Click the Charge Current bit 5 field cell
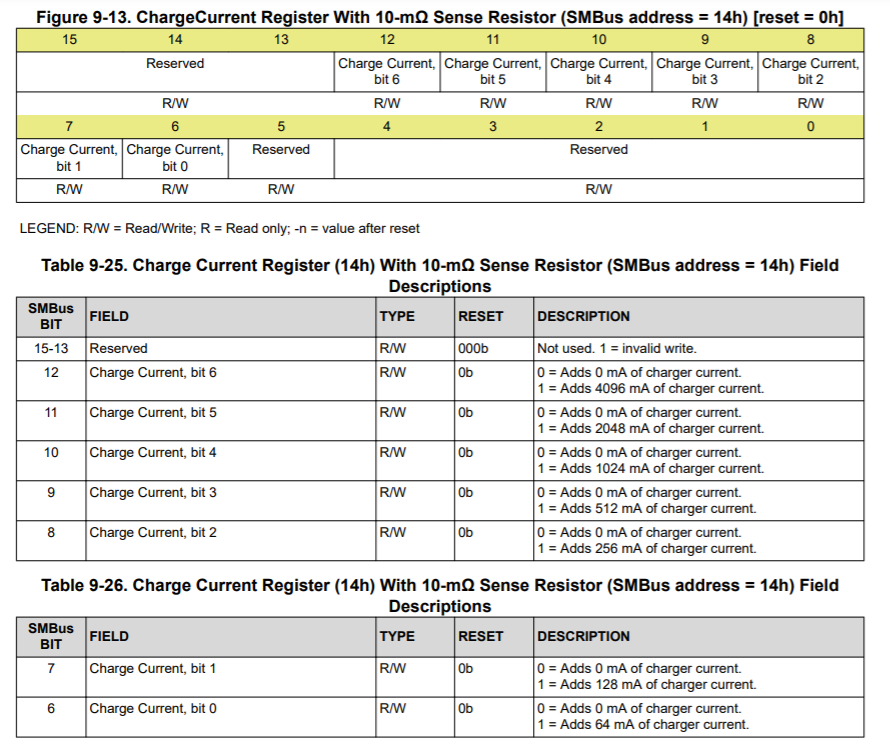Viewport: 890px width, 751px height. coord(150,412)
